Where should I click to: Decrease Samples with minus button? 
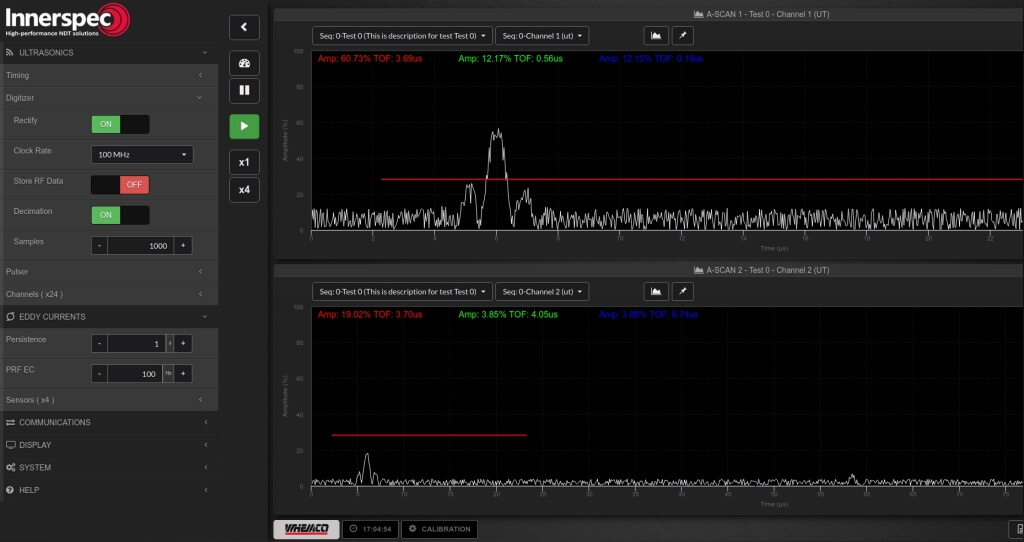99,246
